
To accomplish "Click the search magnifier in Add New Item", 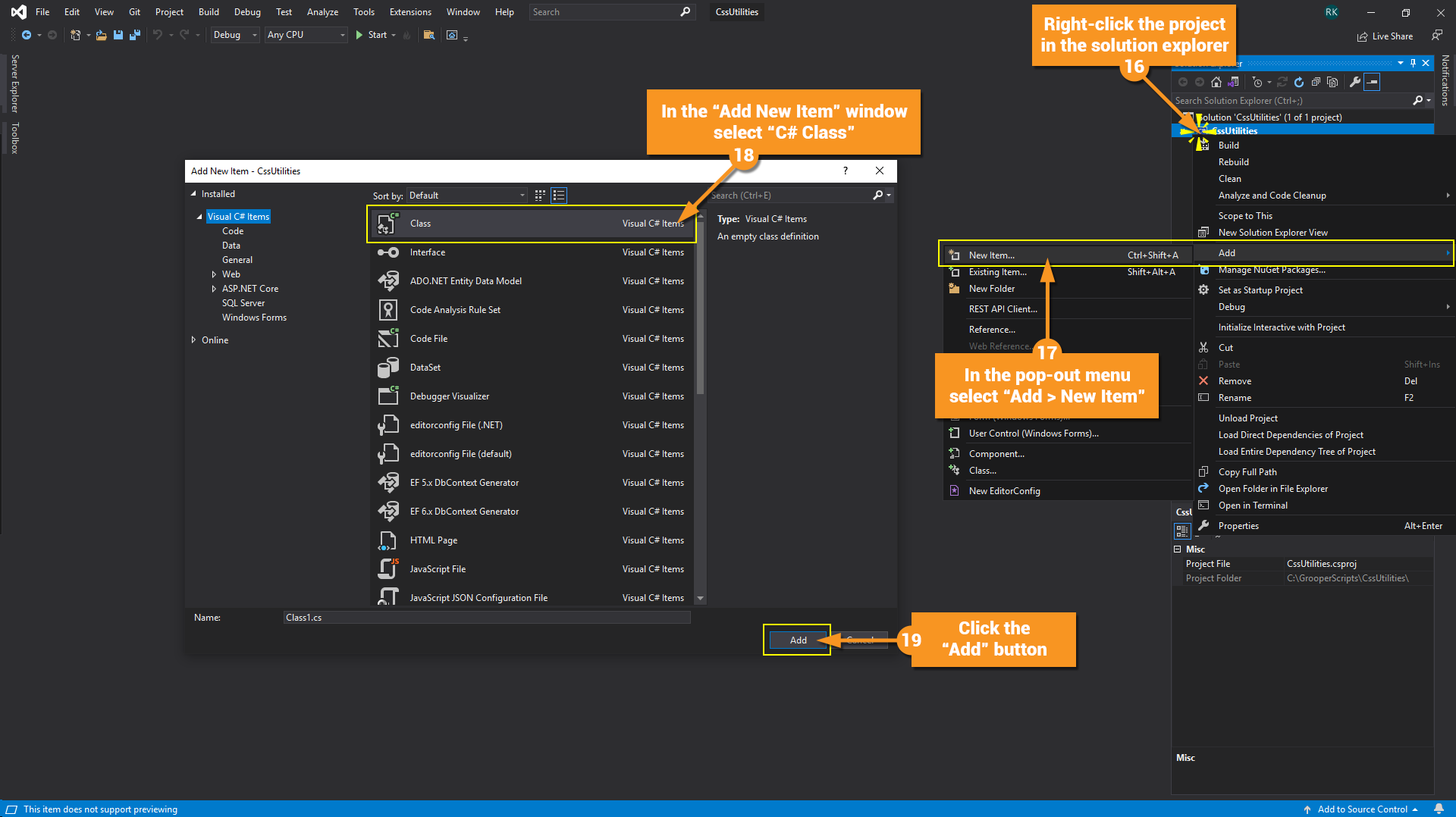I will click(x=878, y=196).
